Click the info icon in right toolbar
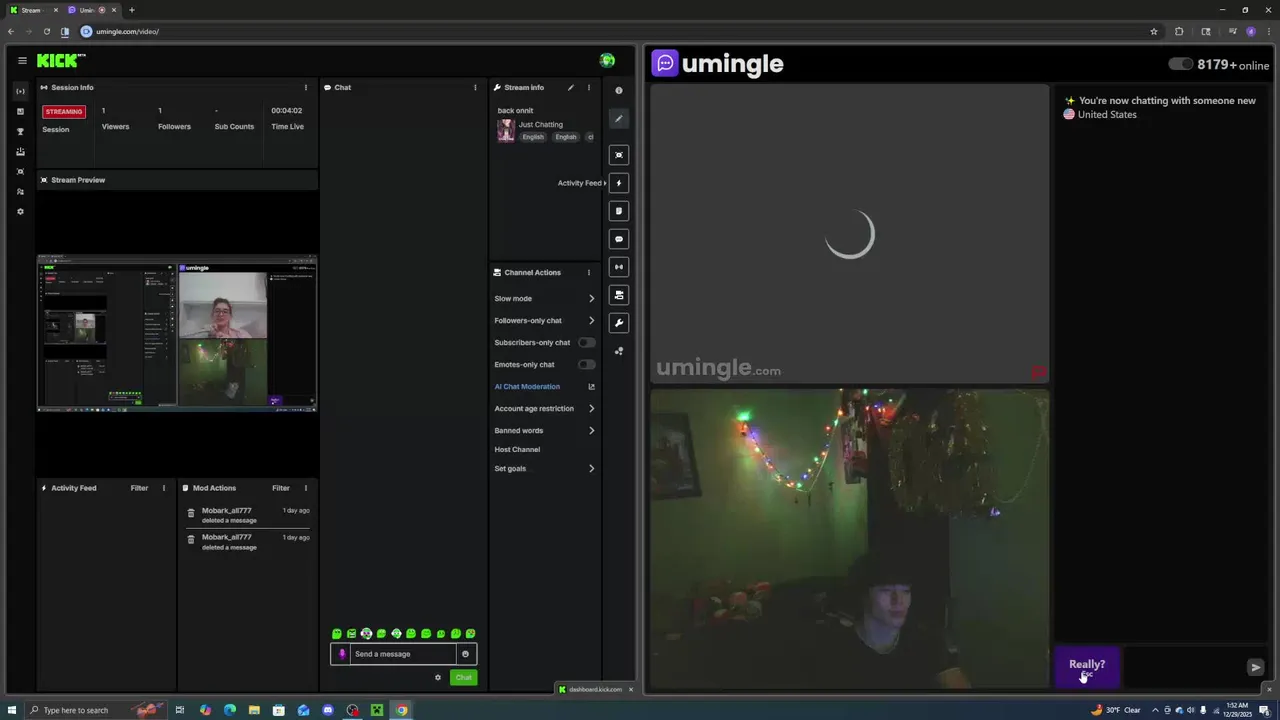Viewport: 1280px width, 720px height. coord(619,90)
